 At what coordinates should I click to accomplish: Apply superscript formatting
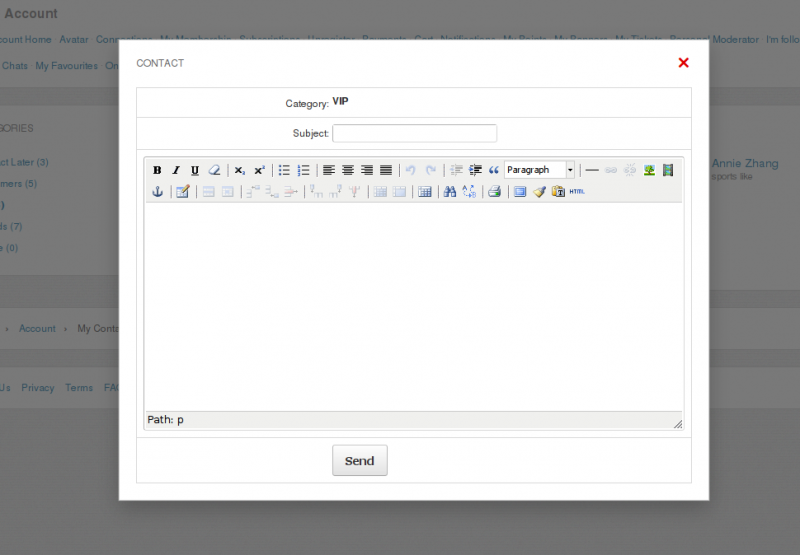tap(259, 170)
